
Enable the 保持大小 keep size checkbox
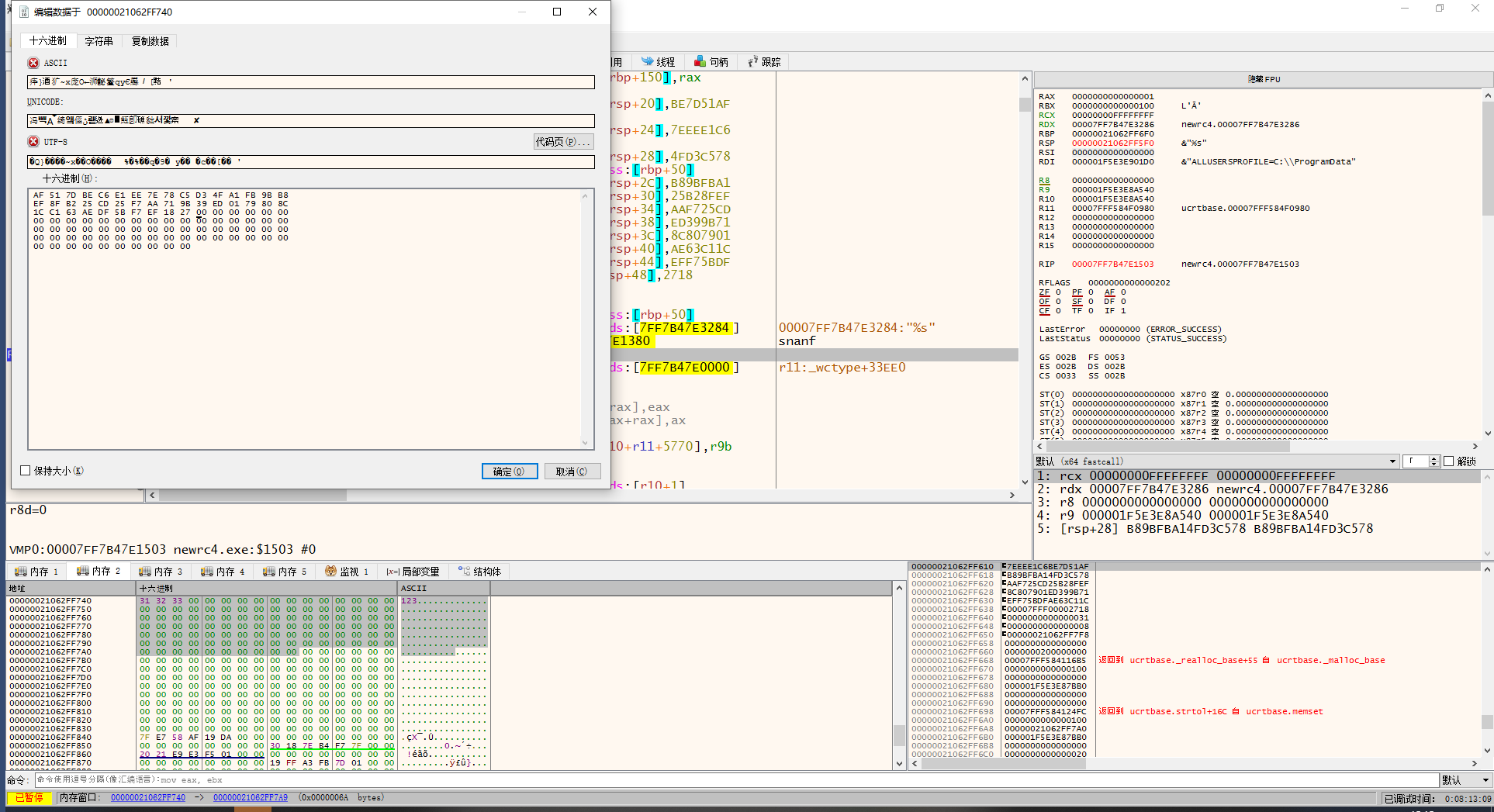[x=26, y=471]
